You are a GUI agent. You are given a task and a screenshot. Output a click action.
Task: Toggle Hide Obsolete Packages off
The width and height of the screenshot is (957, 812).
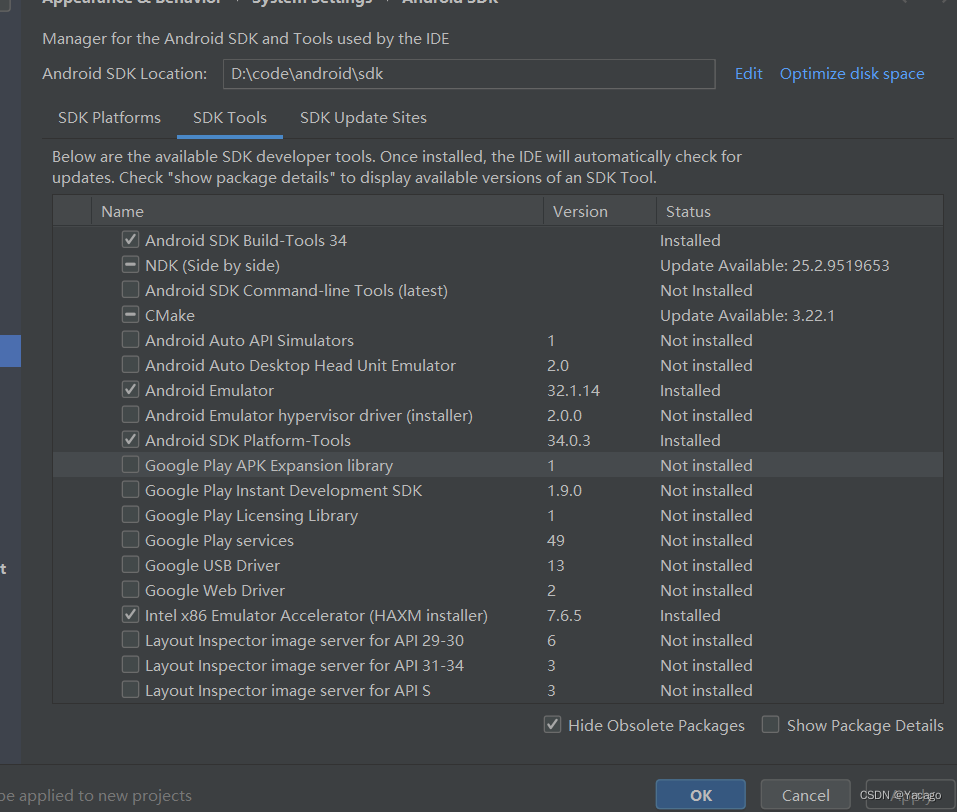(x=553, y=724)
